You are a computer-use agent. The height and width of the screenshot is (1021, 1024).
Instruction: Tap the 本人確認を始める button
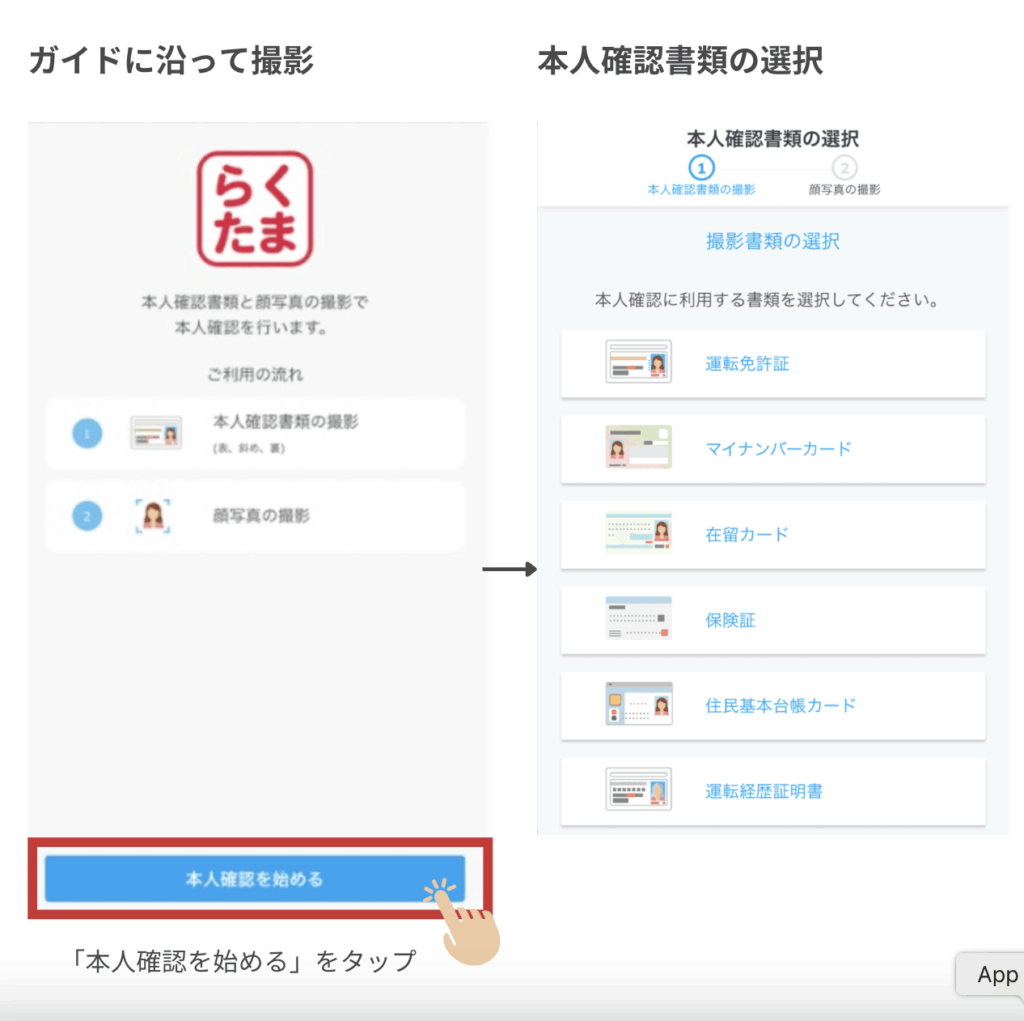point(254,879)
